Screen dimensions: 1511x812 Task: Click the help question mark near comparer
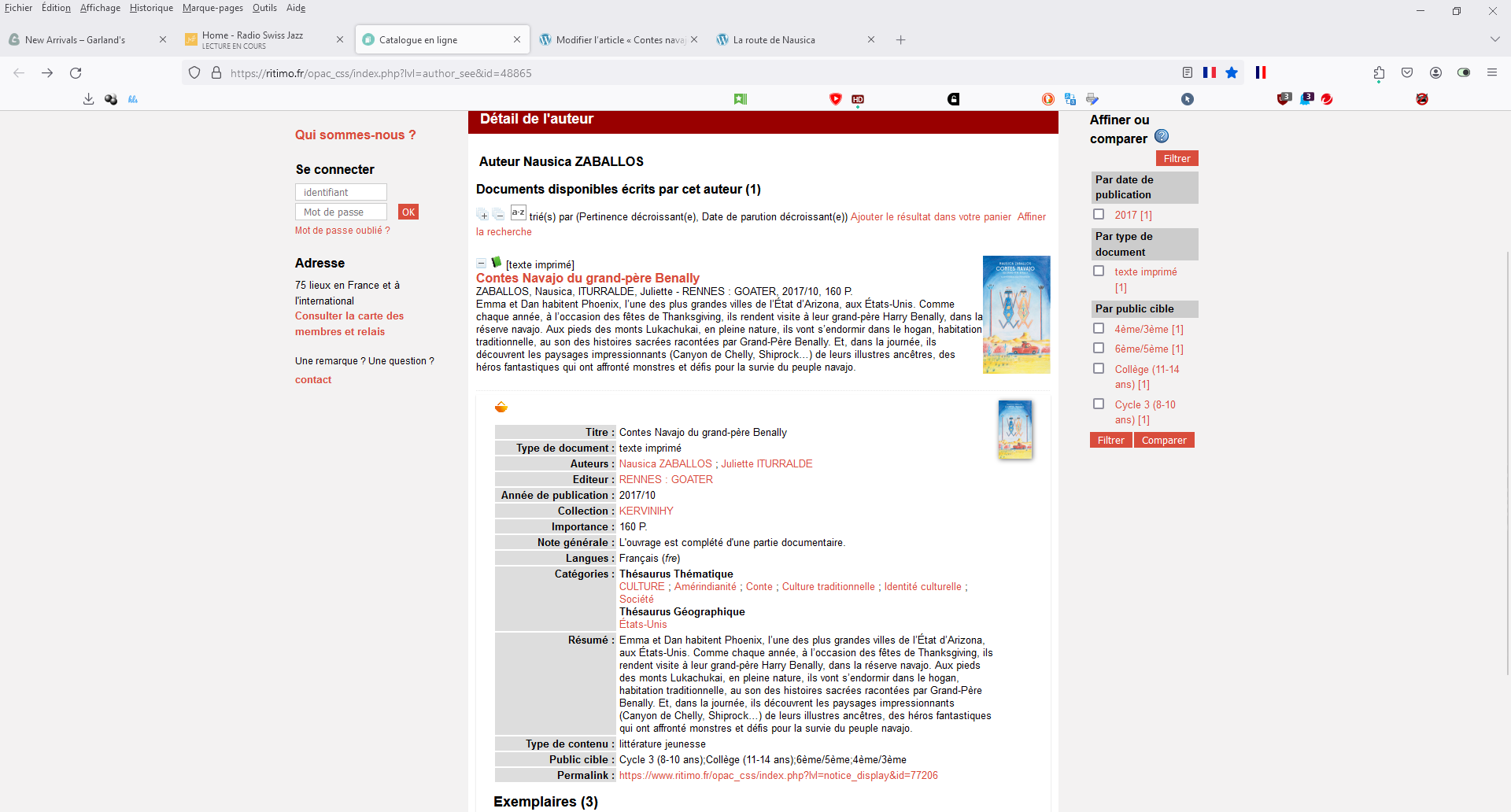tap(1162, 136)
